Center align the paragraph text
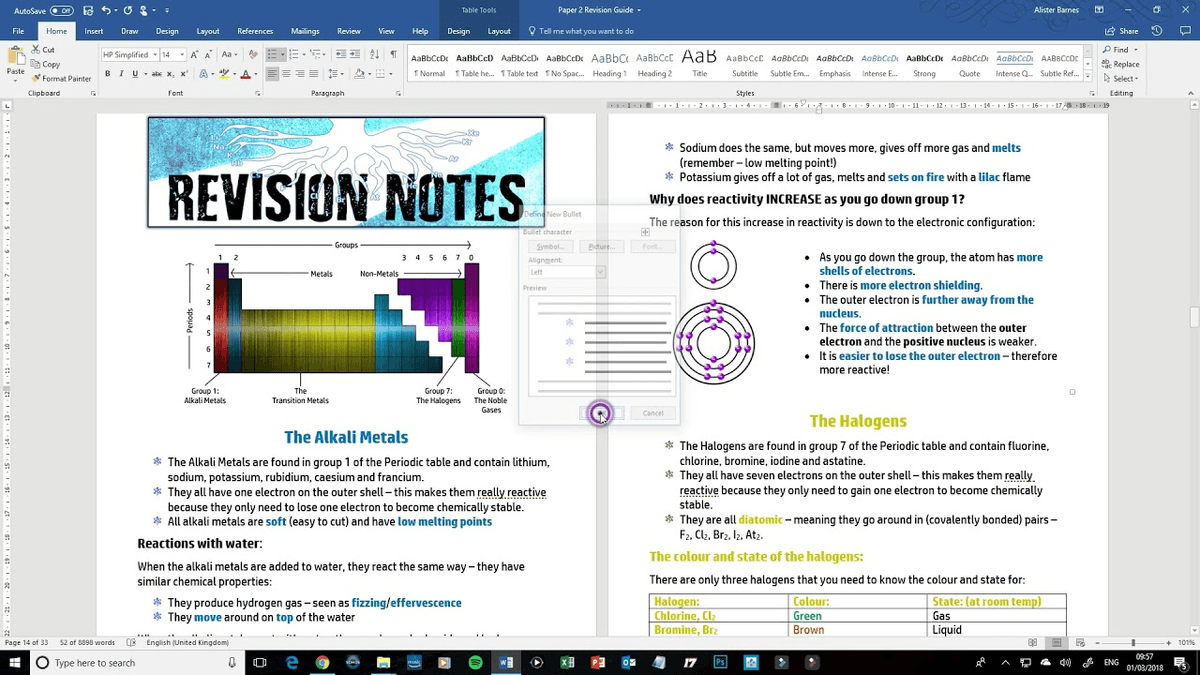The image size is (1200, 675). pyautogui.click(x=286, y=74)
